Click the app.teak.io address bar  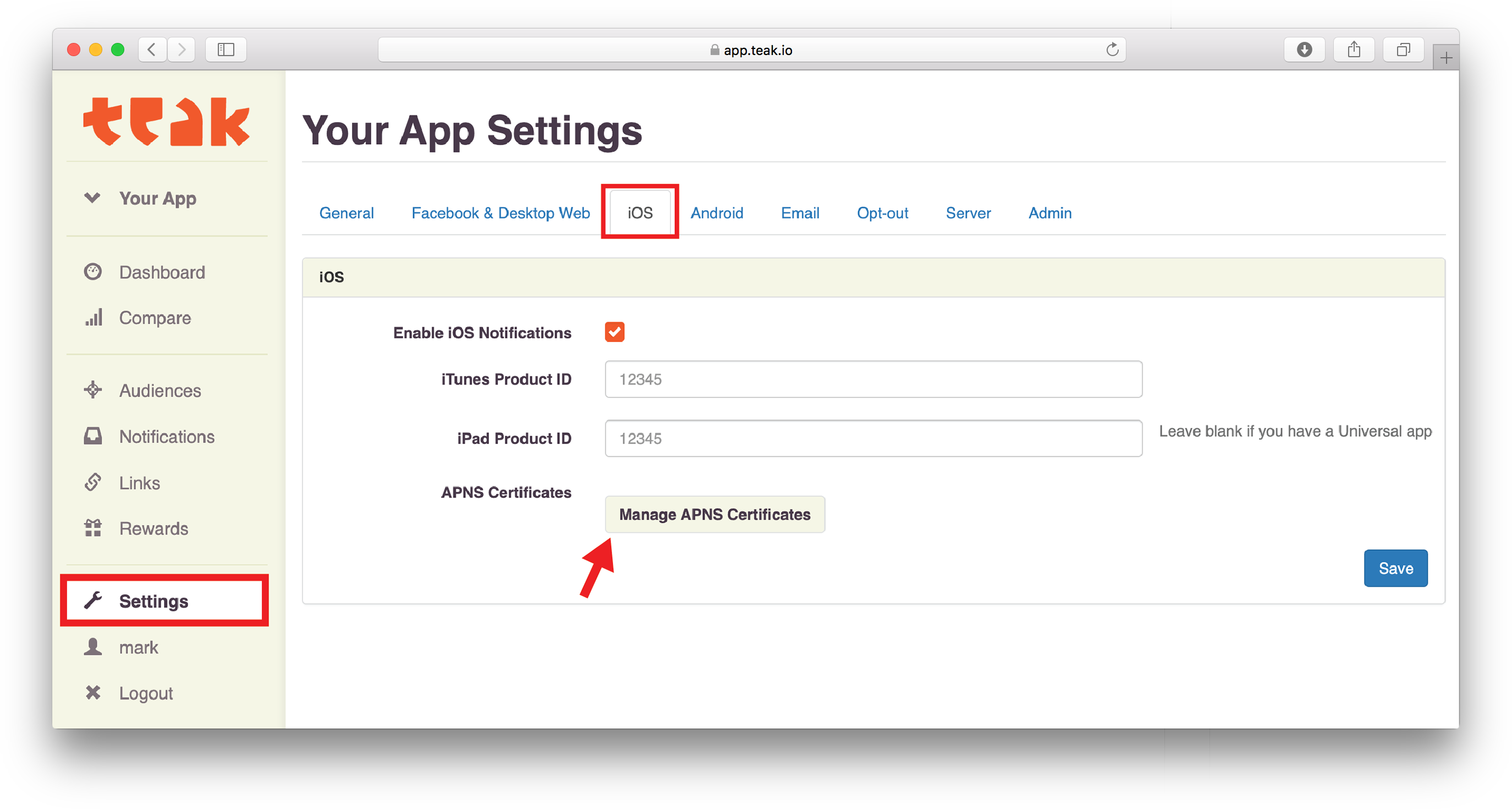pos(751,50)
